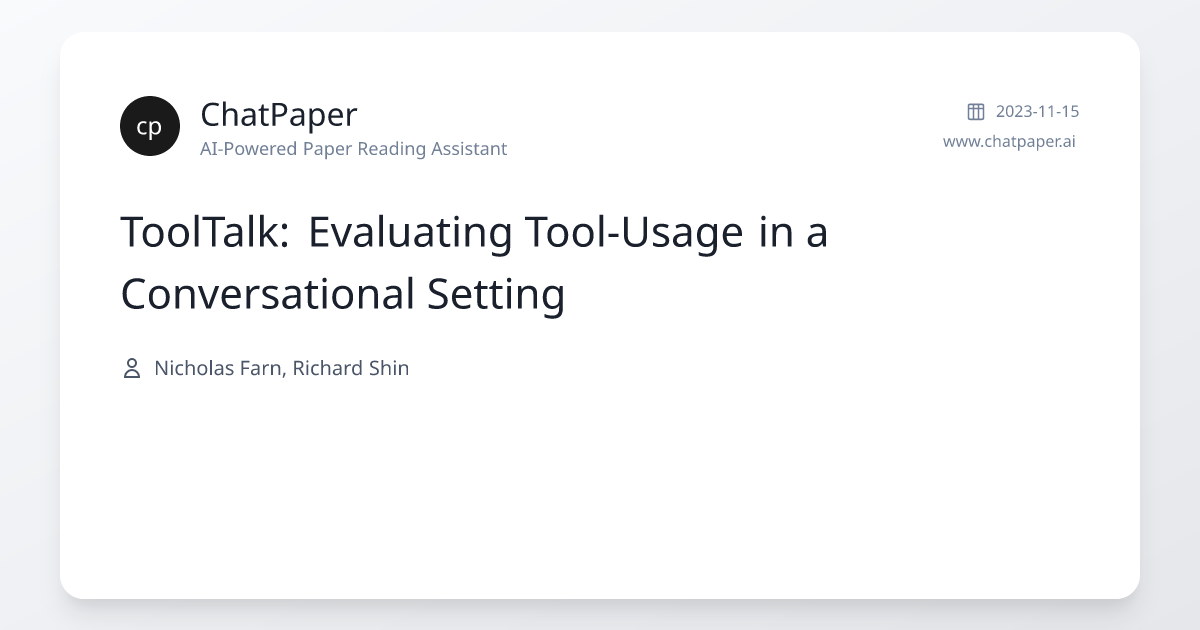Screen dimensions: 1200x630
Task: Open the www.chatpaper.ai website link
Action: [1010, 141]
